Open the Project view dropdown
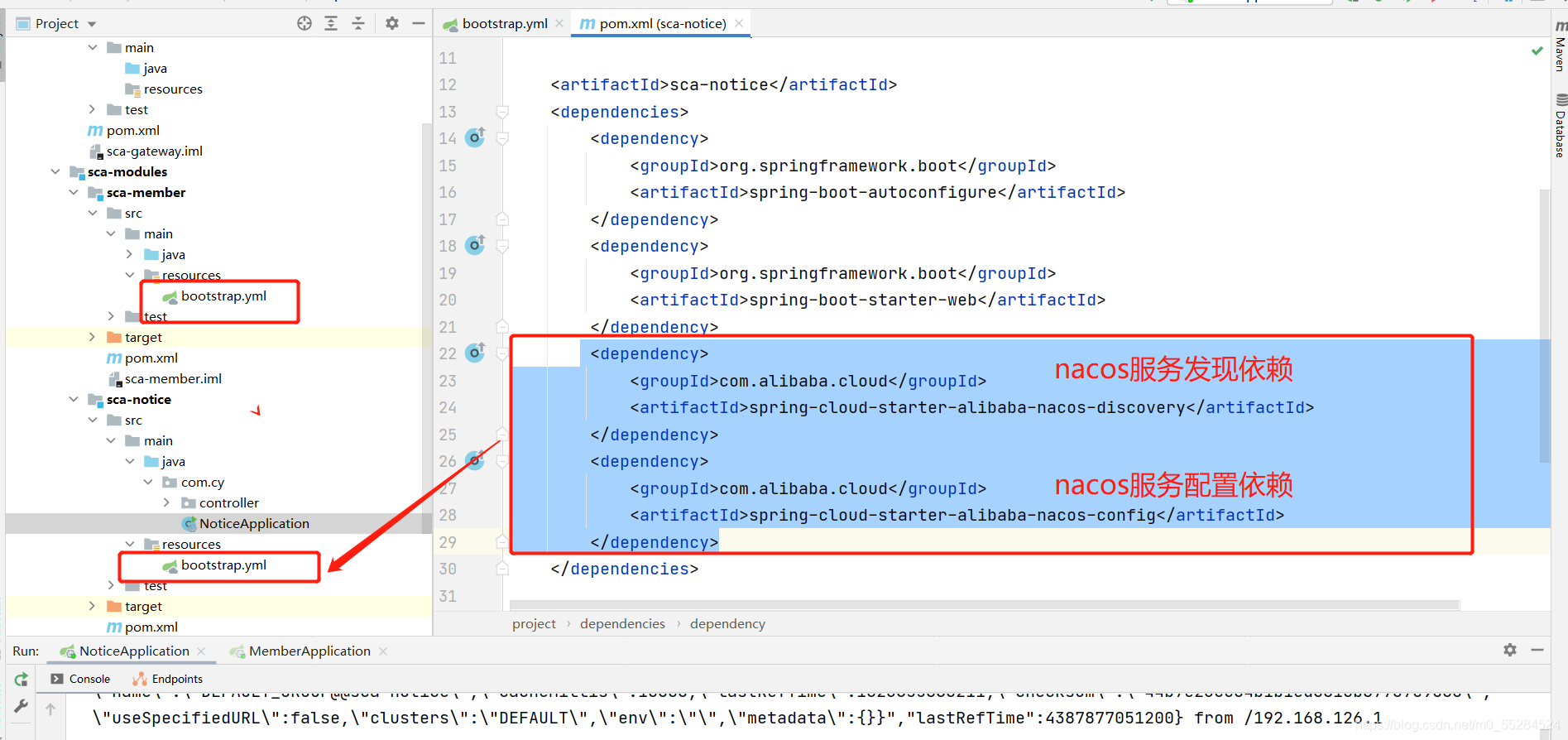Image resolution: width=1568 pixels, height=740 pixels. [92, 24]
